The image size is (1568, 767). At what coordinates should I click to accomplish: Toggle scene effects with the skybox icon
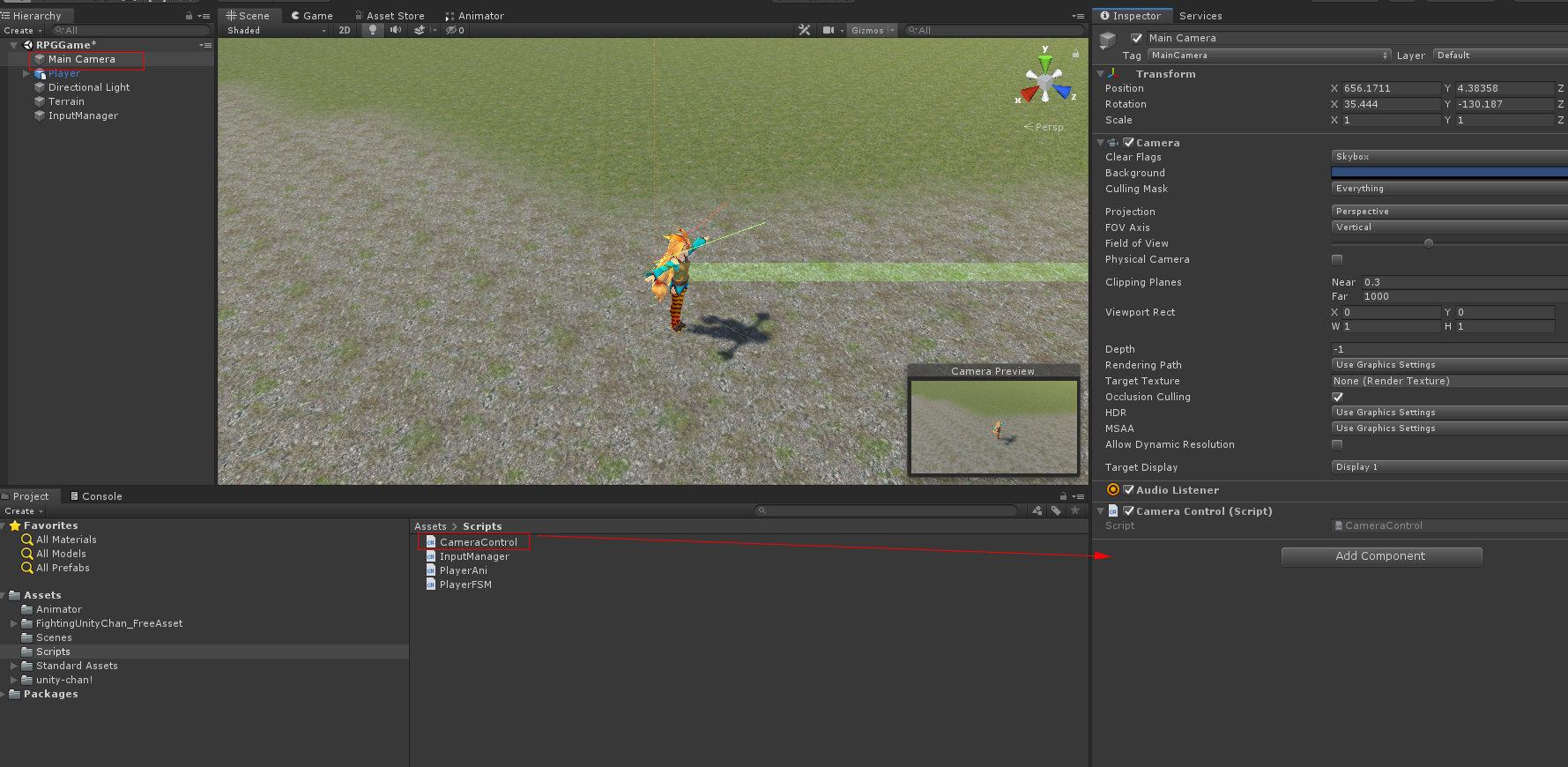[x=420, y=30]
